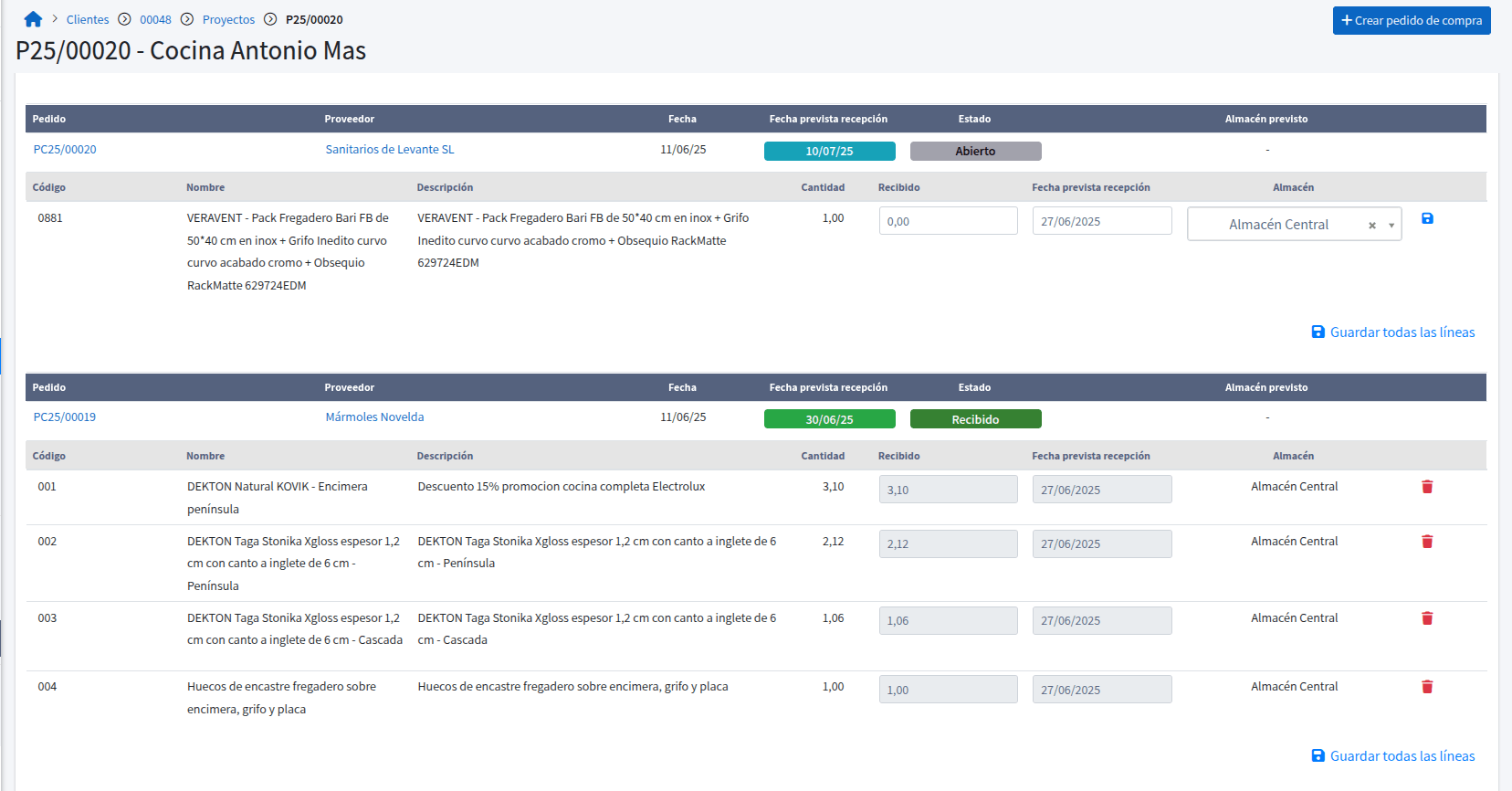This screenshot has width=1512, height=791.
Task: Delete line 001 with trash icon
Action: tap(1427, 487)
